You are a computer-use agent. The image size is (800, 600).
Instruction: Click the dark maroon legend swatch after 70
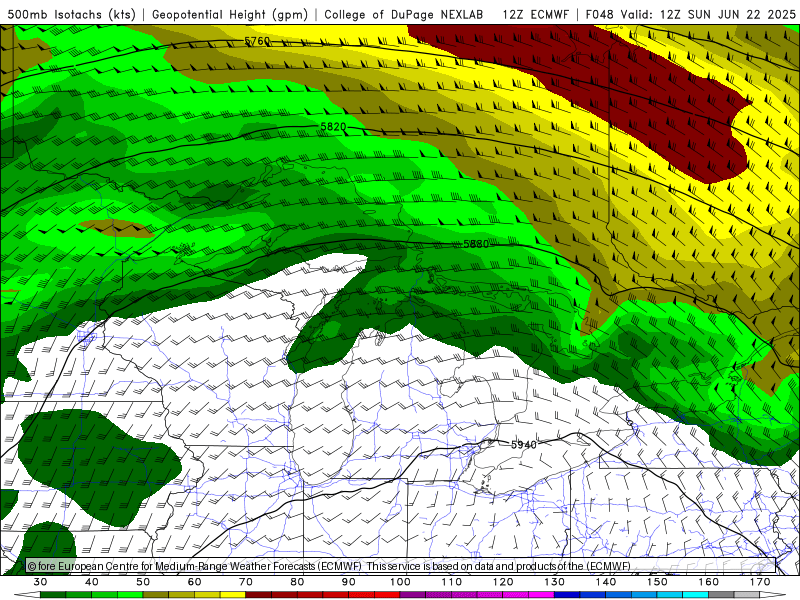point(259,595)
